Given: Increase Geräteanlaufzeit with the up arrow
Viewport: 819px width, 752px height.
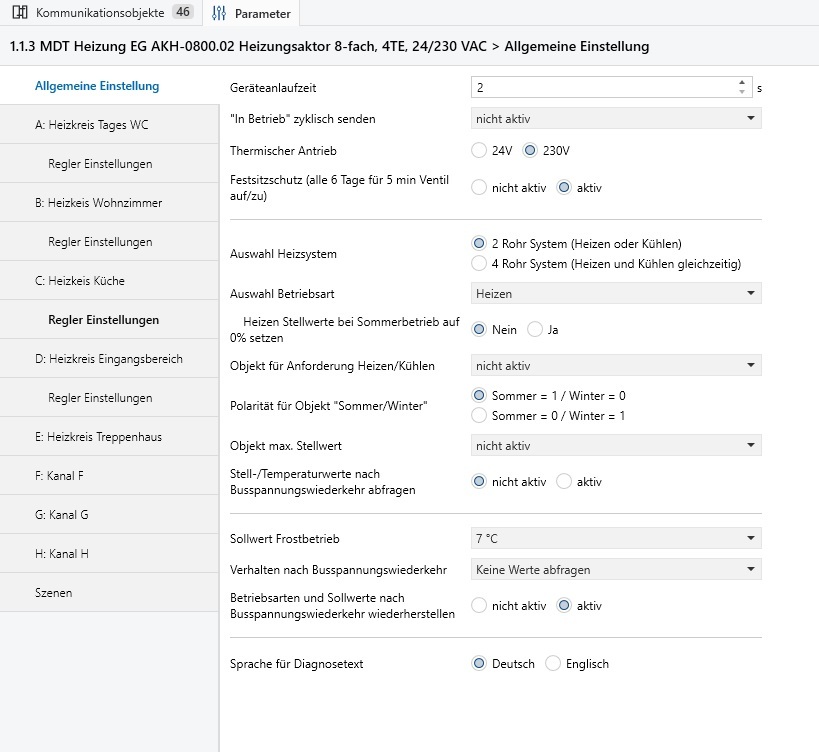Looking at the screenshot, I should [742, 83].
